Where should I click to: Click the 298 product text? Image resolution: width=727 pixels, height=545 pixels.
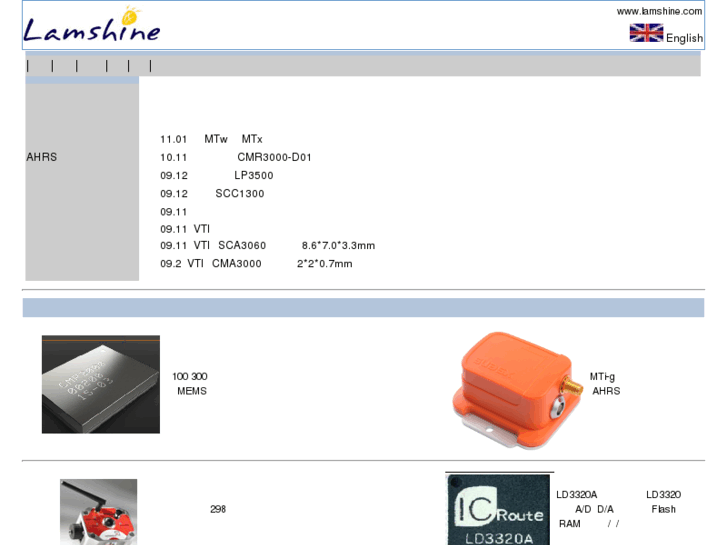click(218, 509)
